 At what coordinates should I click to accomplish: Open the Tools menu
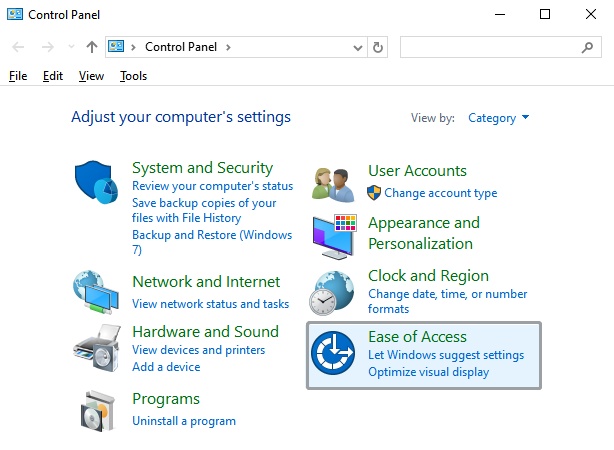[x=134, y=76]
